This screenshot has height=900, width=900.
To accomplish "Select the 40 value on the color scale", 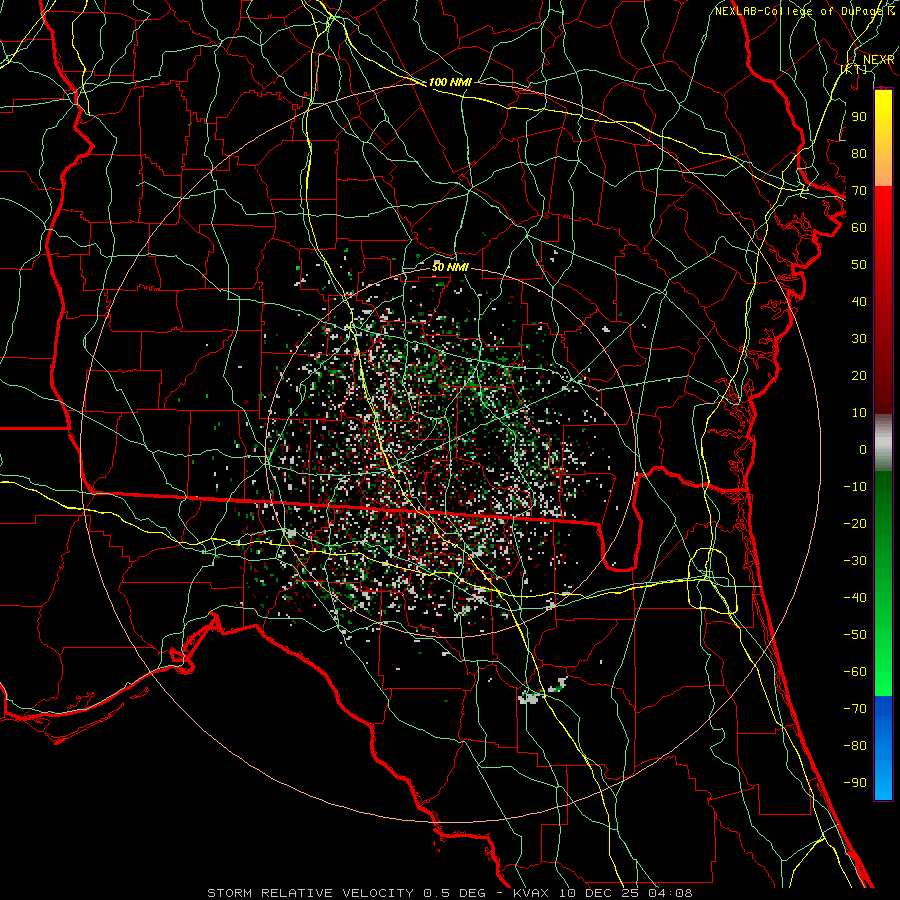I will click(859, 301).
